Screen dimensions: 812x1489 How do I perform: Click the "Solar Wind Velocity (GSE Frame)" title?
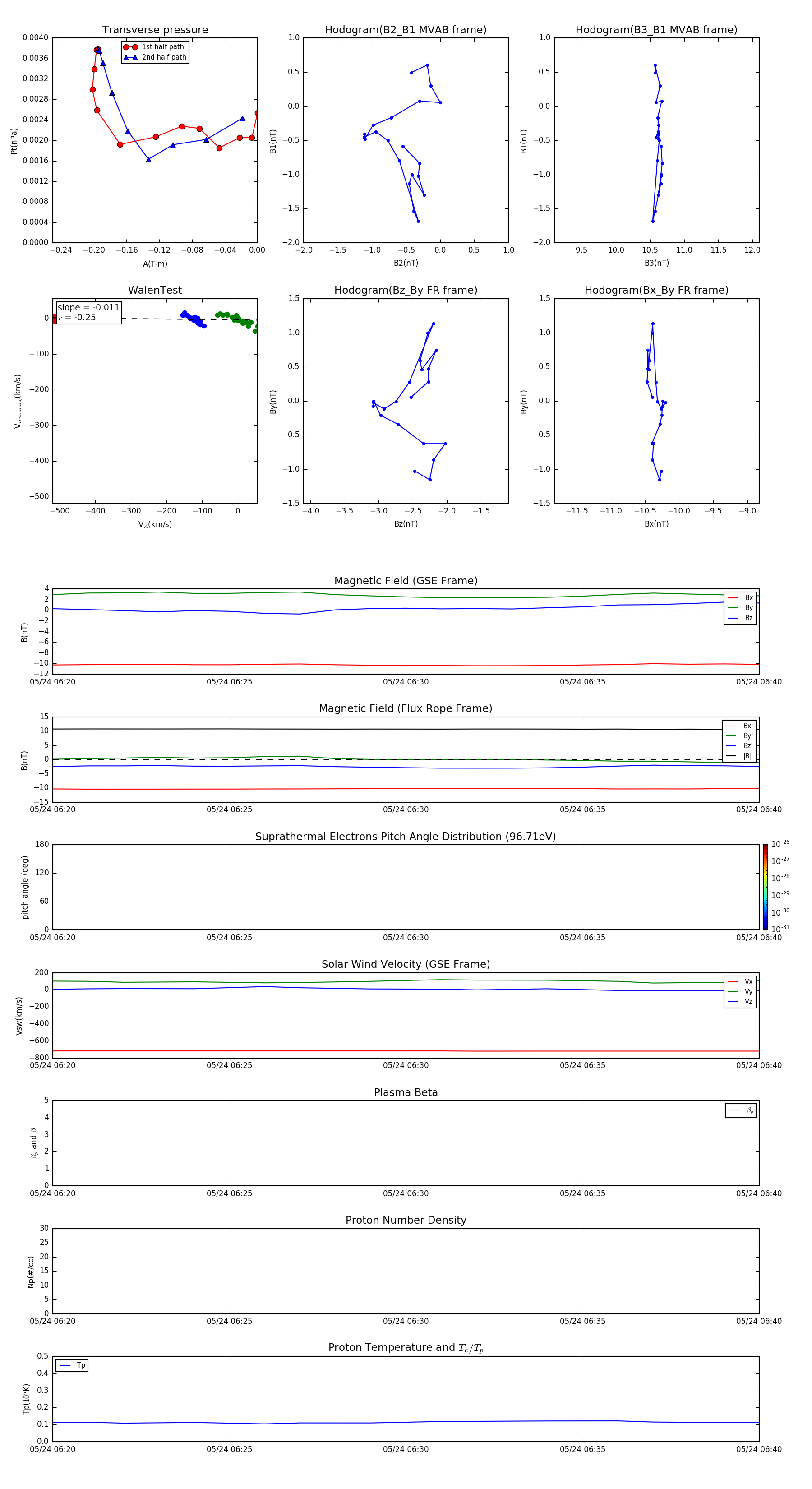(x=406, y=964)
